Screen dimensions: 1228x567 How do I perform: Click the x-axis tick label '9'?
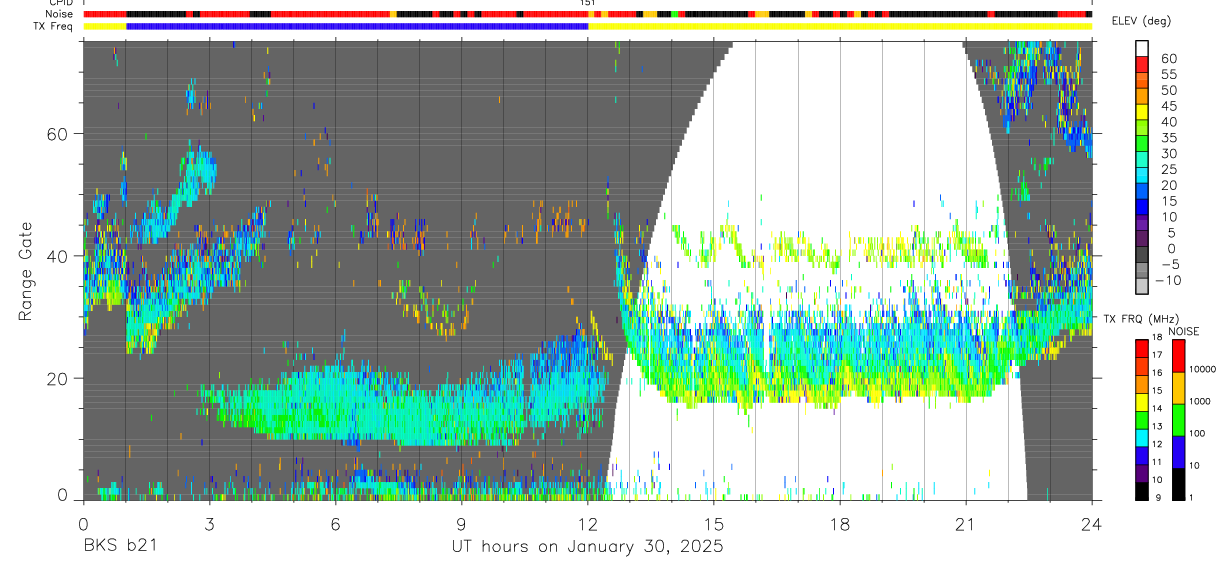click(461, 523)
